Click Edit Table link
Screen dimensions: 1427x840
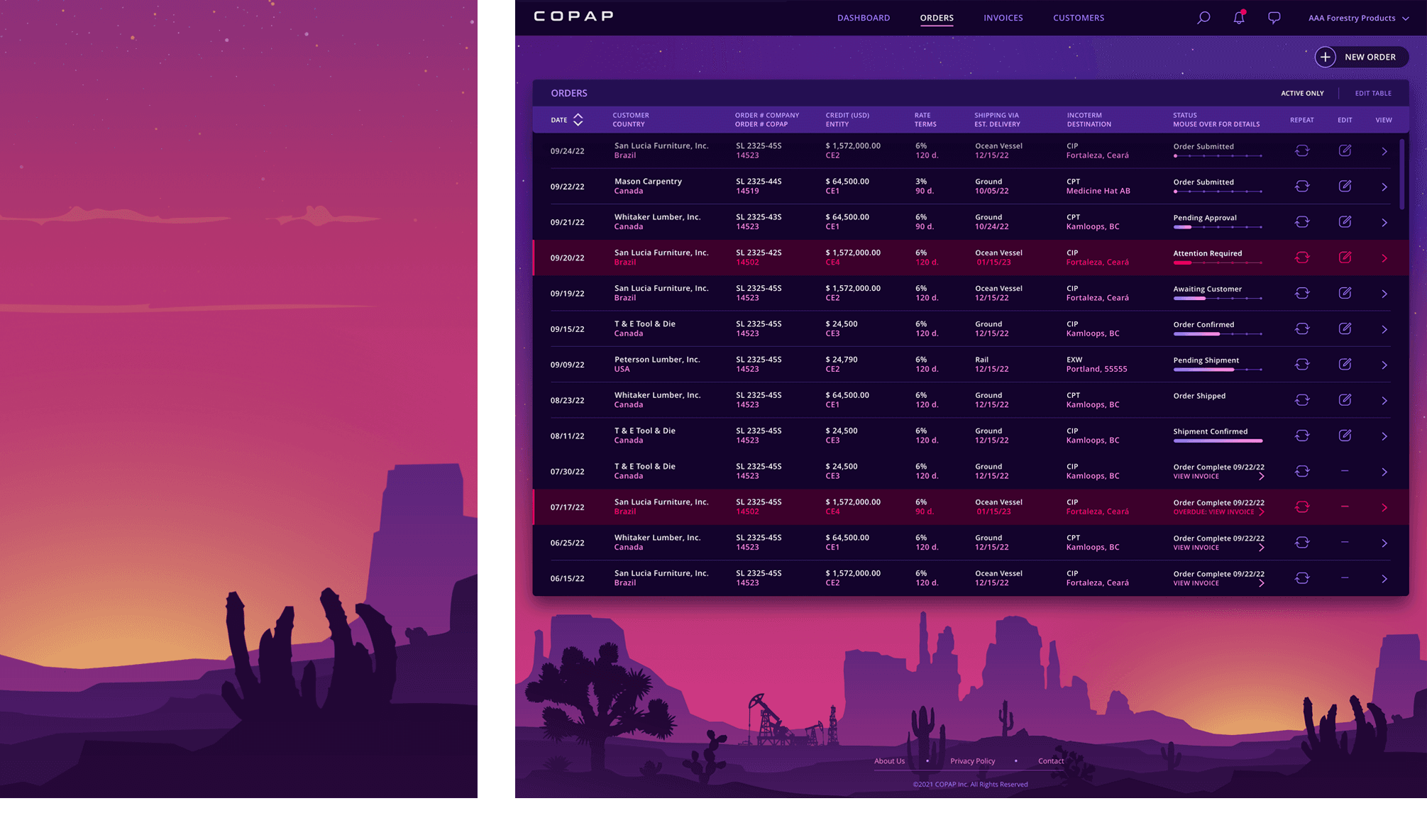pyautogui.click(x=1372, y=93)
